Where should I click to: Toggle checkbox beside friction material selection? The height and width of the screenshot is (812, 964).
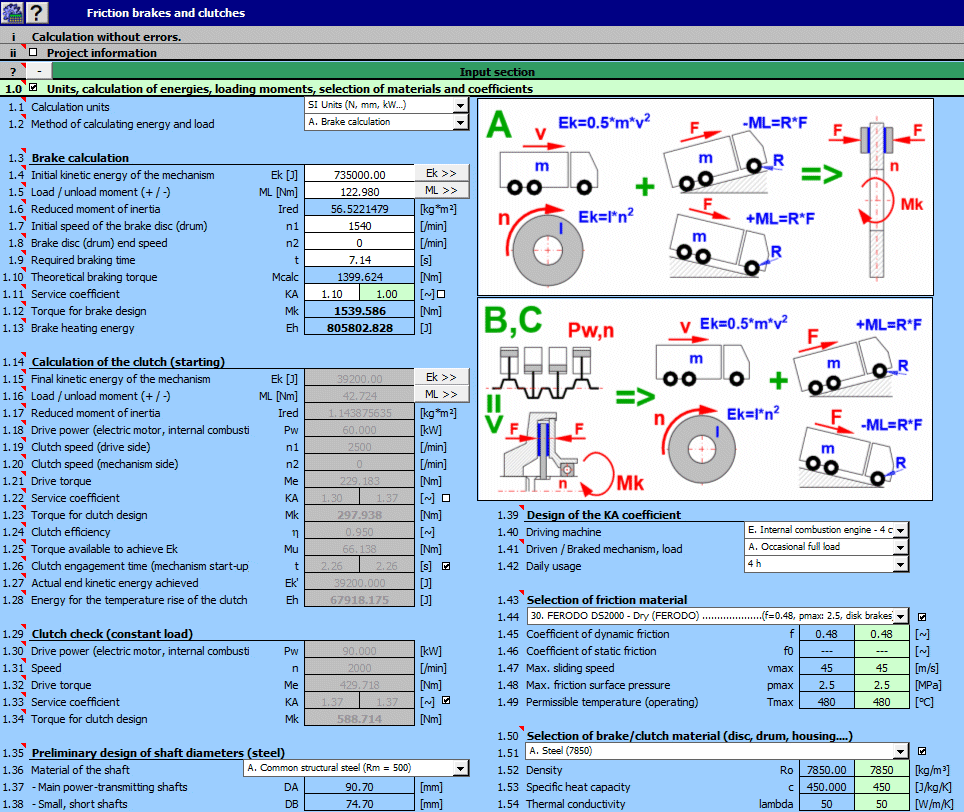pyautogui.click(x=921, y=616)
